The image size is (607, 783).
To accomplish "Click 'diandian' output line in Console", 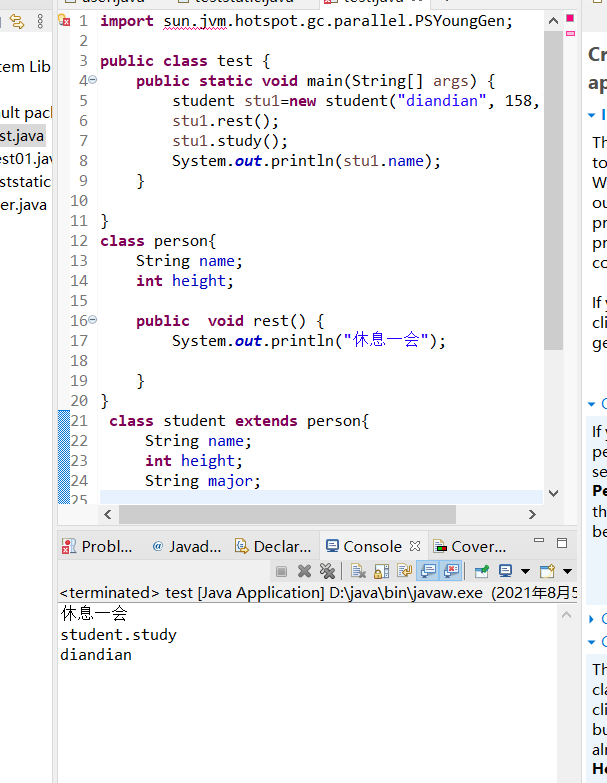I will (x=96, y=655).
